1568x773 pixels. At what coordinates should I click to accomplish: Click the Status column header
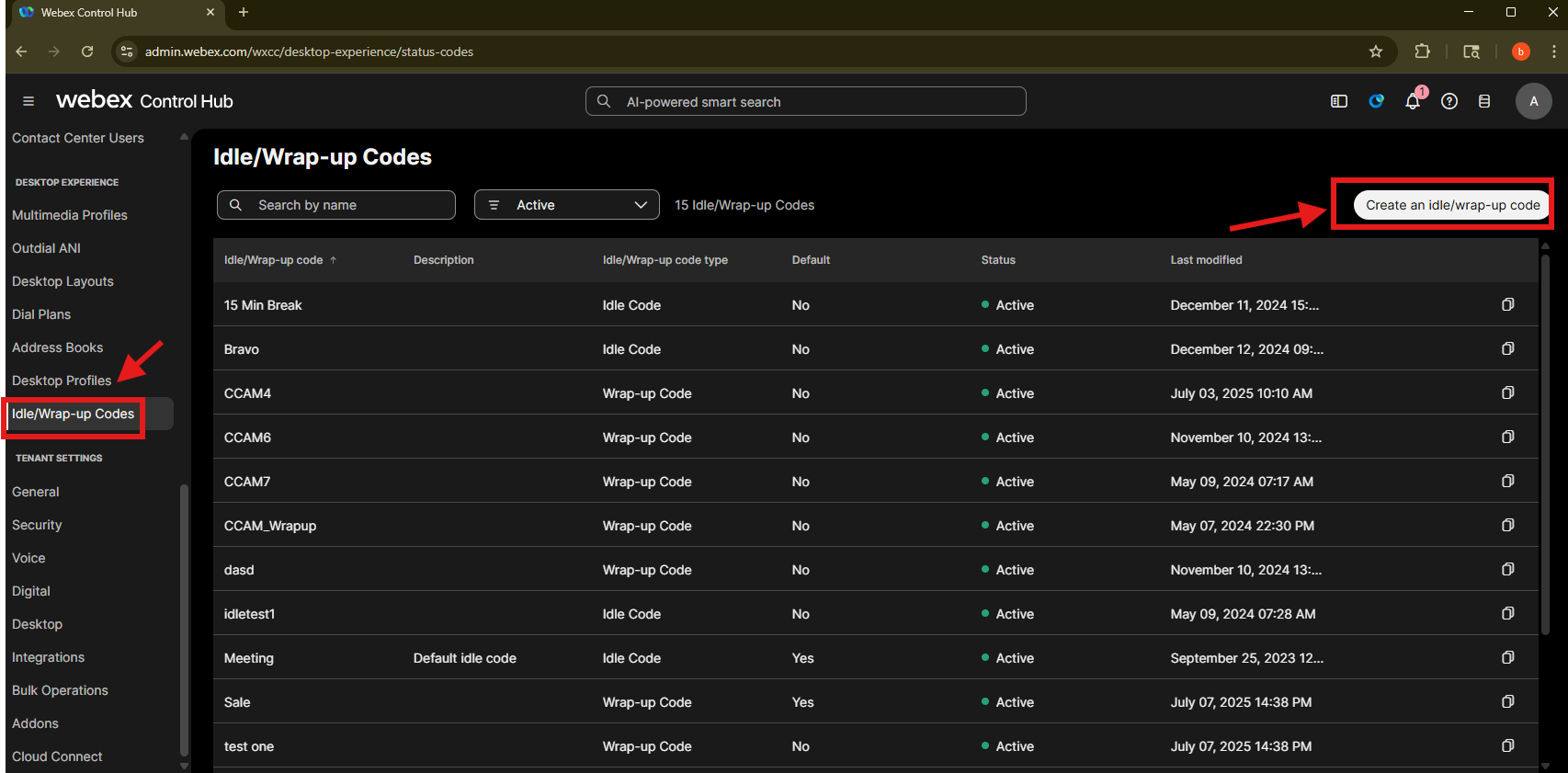pos(998,260)
